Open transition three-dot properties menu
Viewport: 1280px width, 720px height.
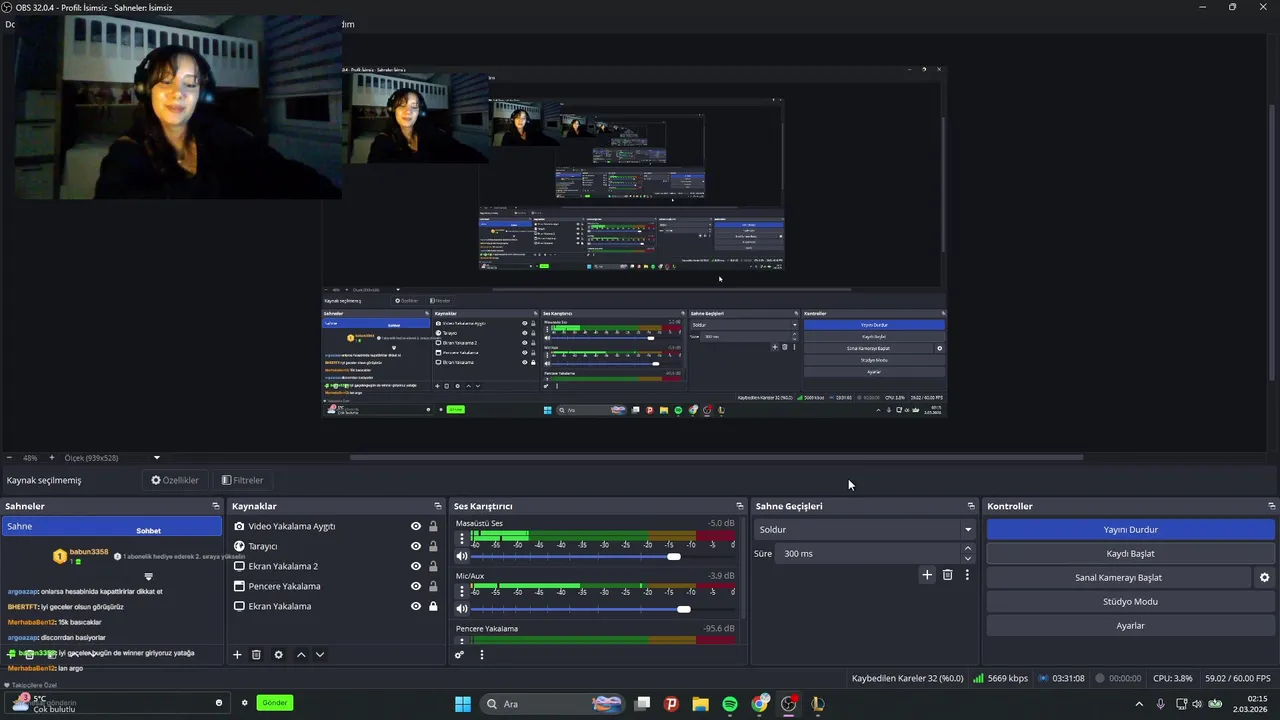point(967,575)
